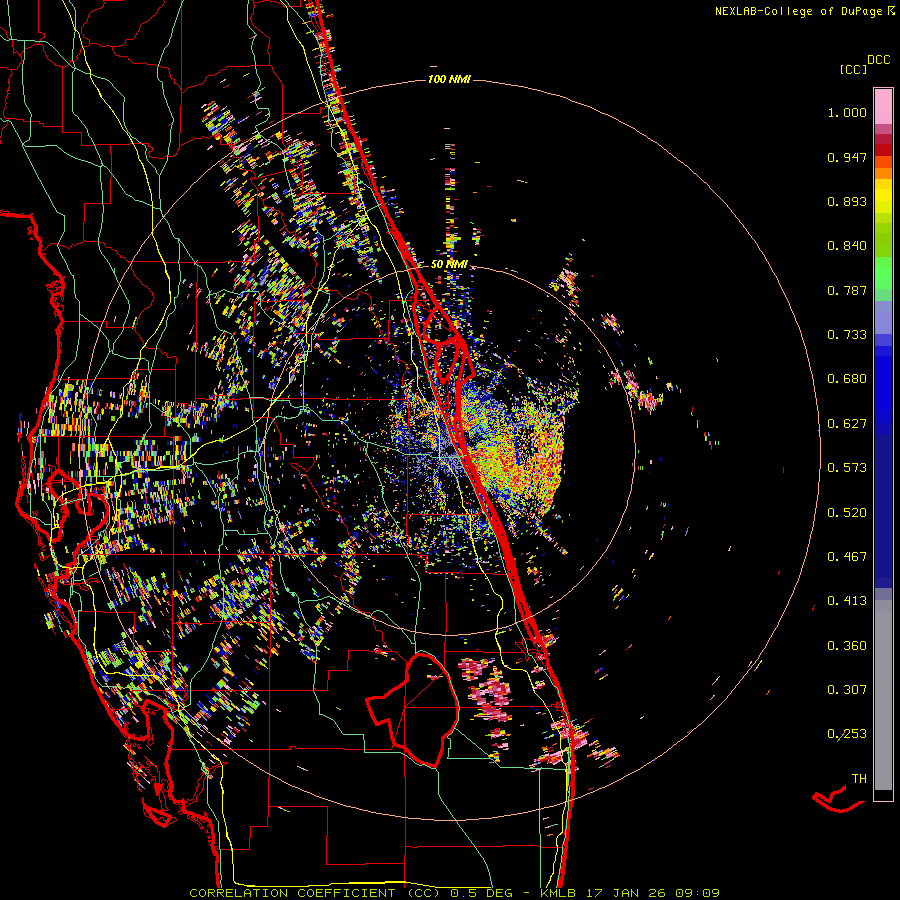Click the 50 NMI range ring label
The image size is (900, 900).
(449, 263)
